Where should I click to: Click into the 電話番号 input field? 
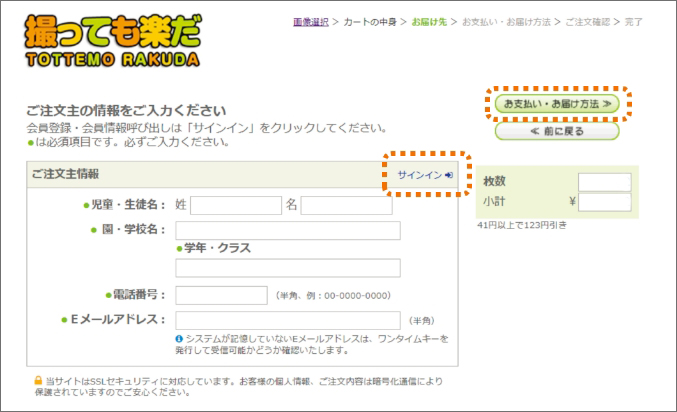coord(221,295)
